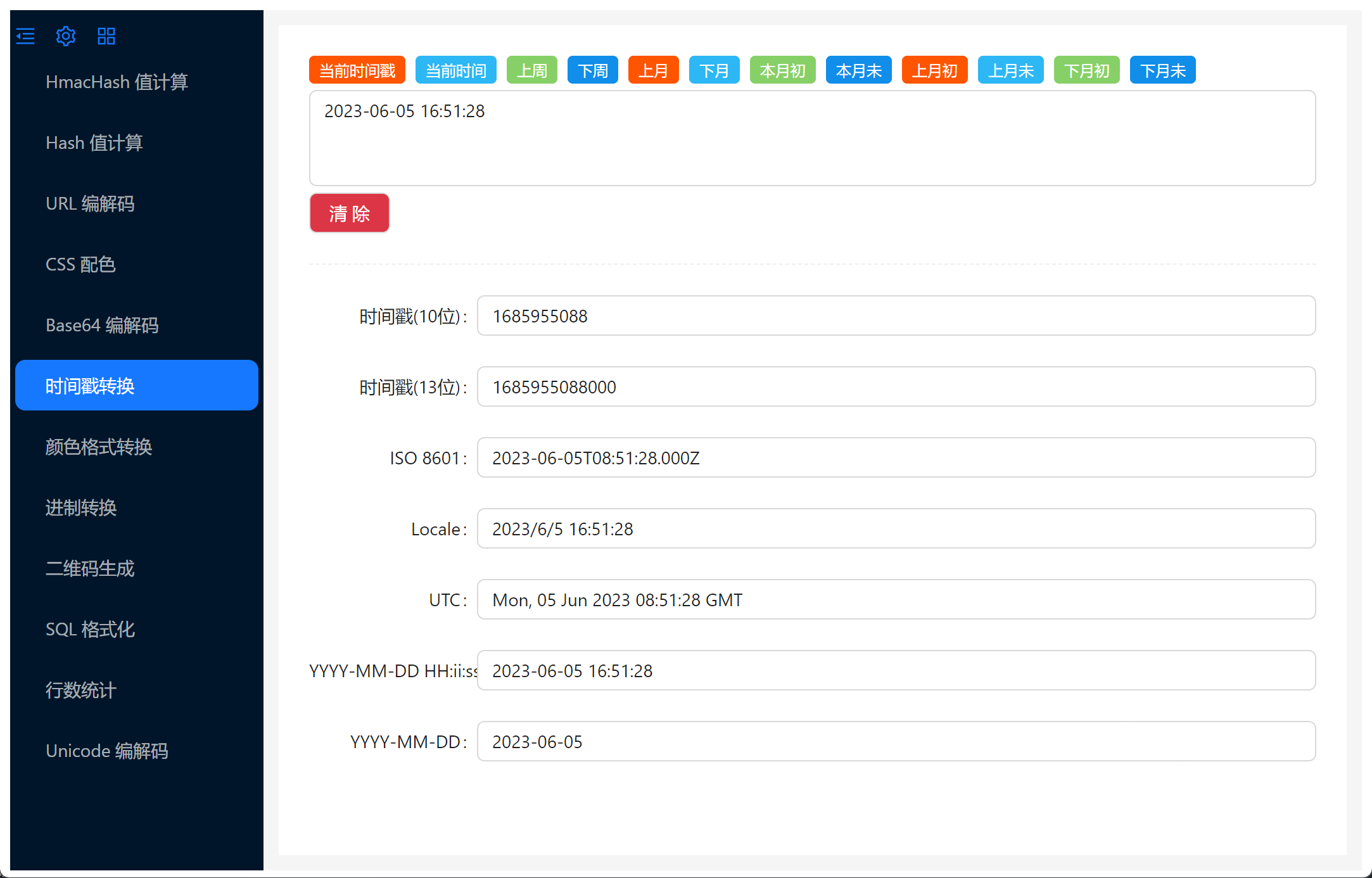Open Base64 编解码 menu entry
1372x878 pixels.
coord(102,325)
